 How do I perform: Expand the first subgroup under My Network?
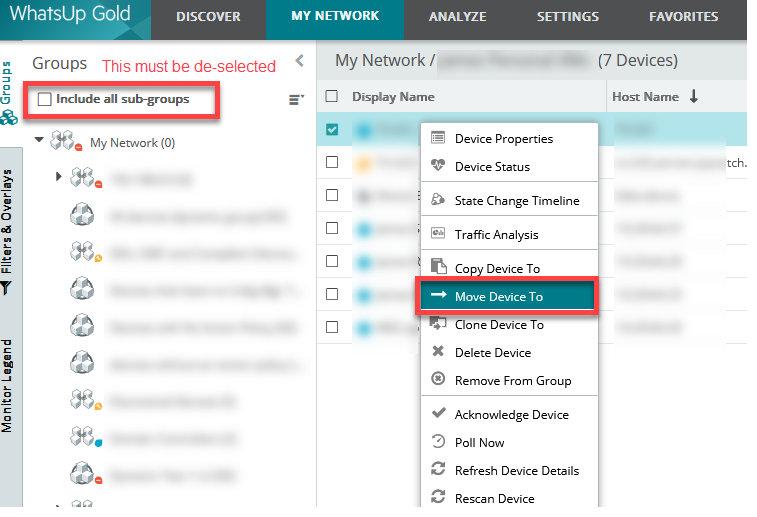58,177
